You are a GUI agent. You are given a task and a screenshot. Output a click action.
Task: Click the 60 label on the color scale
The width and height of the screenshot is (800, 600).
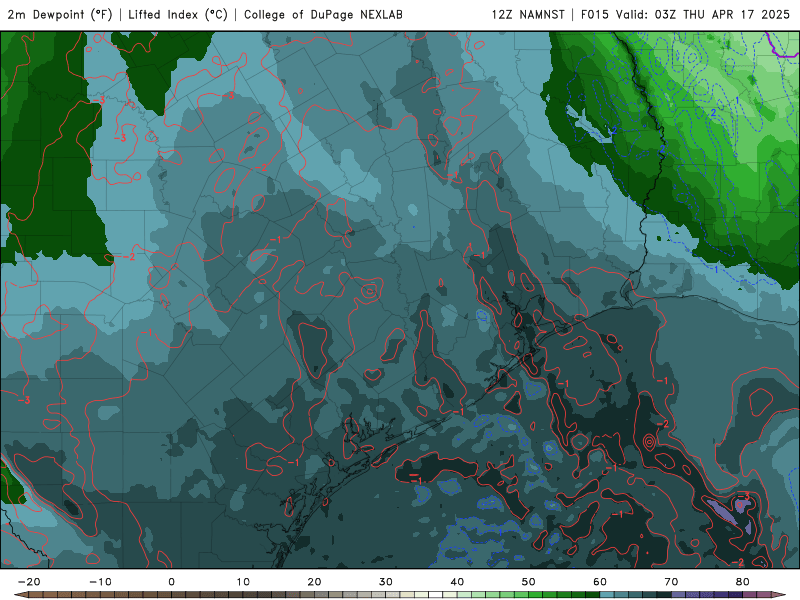click(600, 582)
